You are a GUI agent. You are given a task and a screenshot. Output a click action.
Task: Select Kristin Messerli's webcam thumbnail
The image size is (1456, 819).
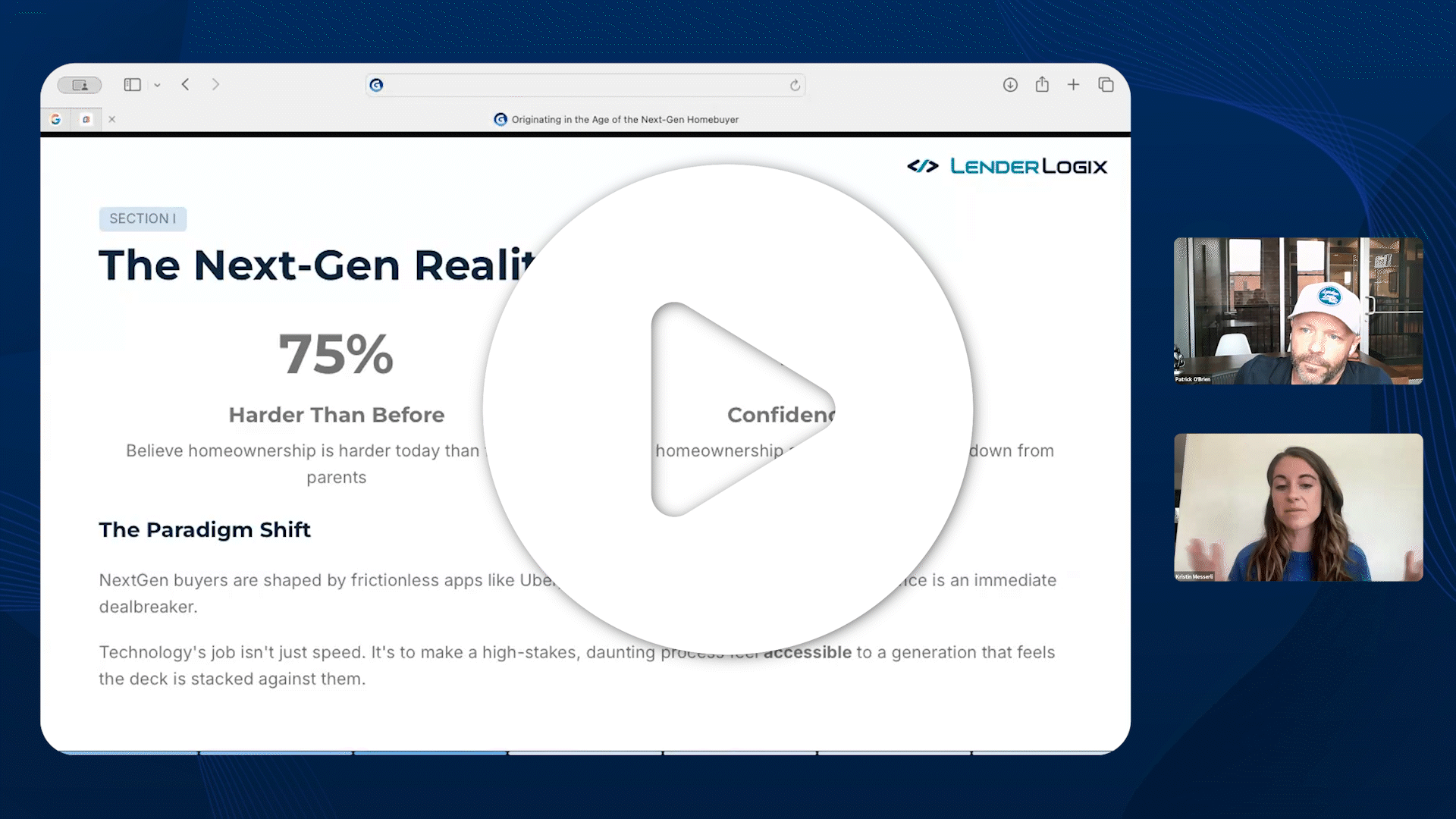[1298, 507]
